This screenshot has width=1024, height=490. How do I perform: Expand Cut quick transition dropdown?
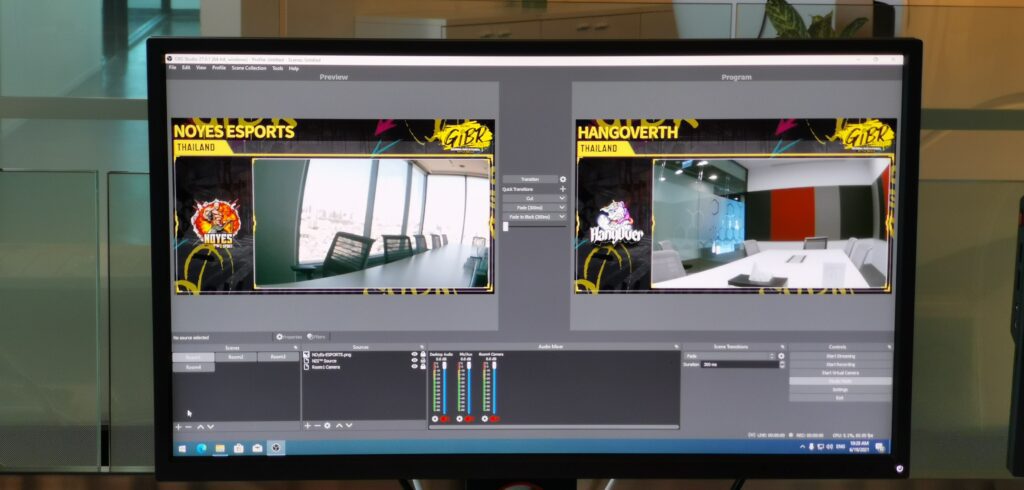(x=562, y=198)
